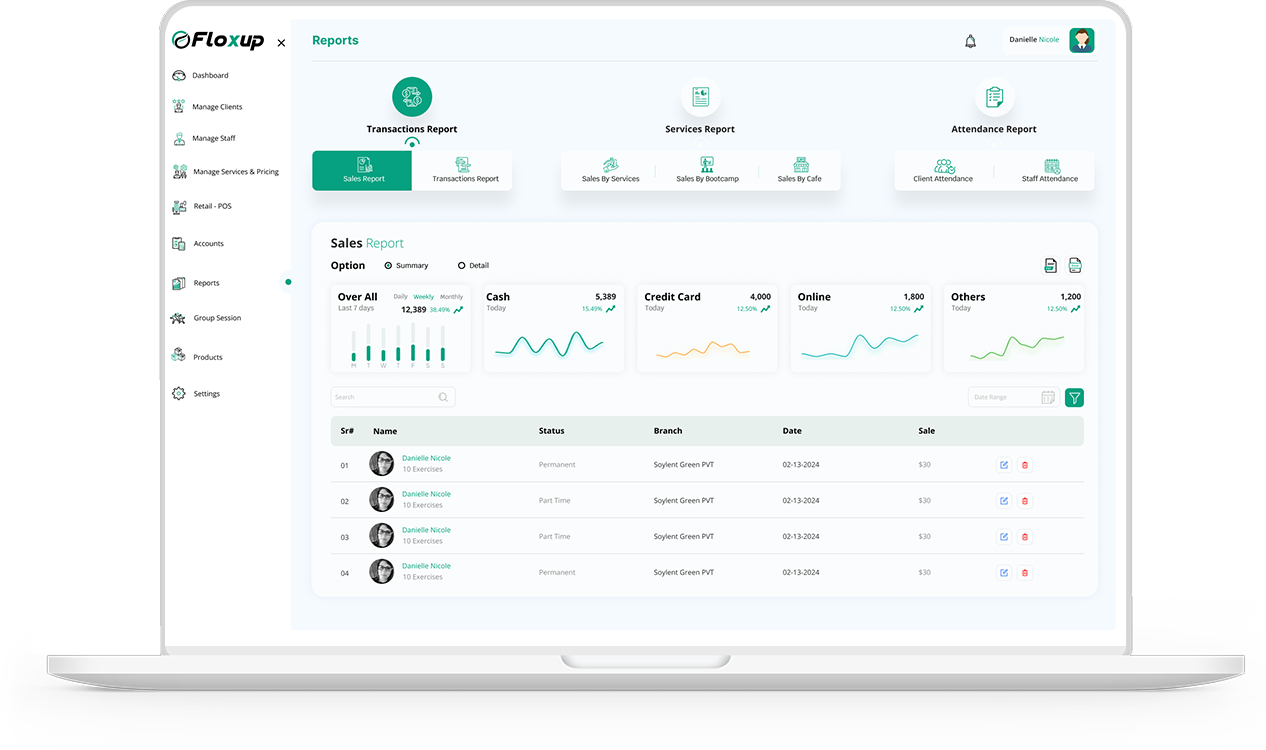This screenshot has height=750, width=1266.
Task: Delete row 03 with the trash icon
Action: tap(1025, 537)
